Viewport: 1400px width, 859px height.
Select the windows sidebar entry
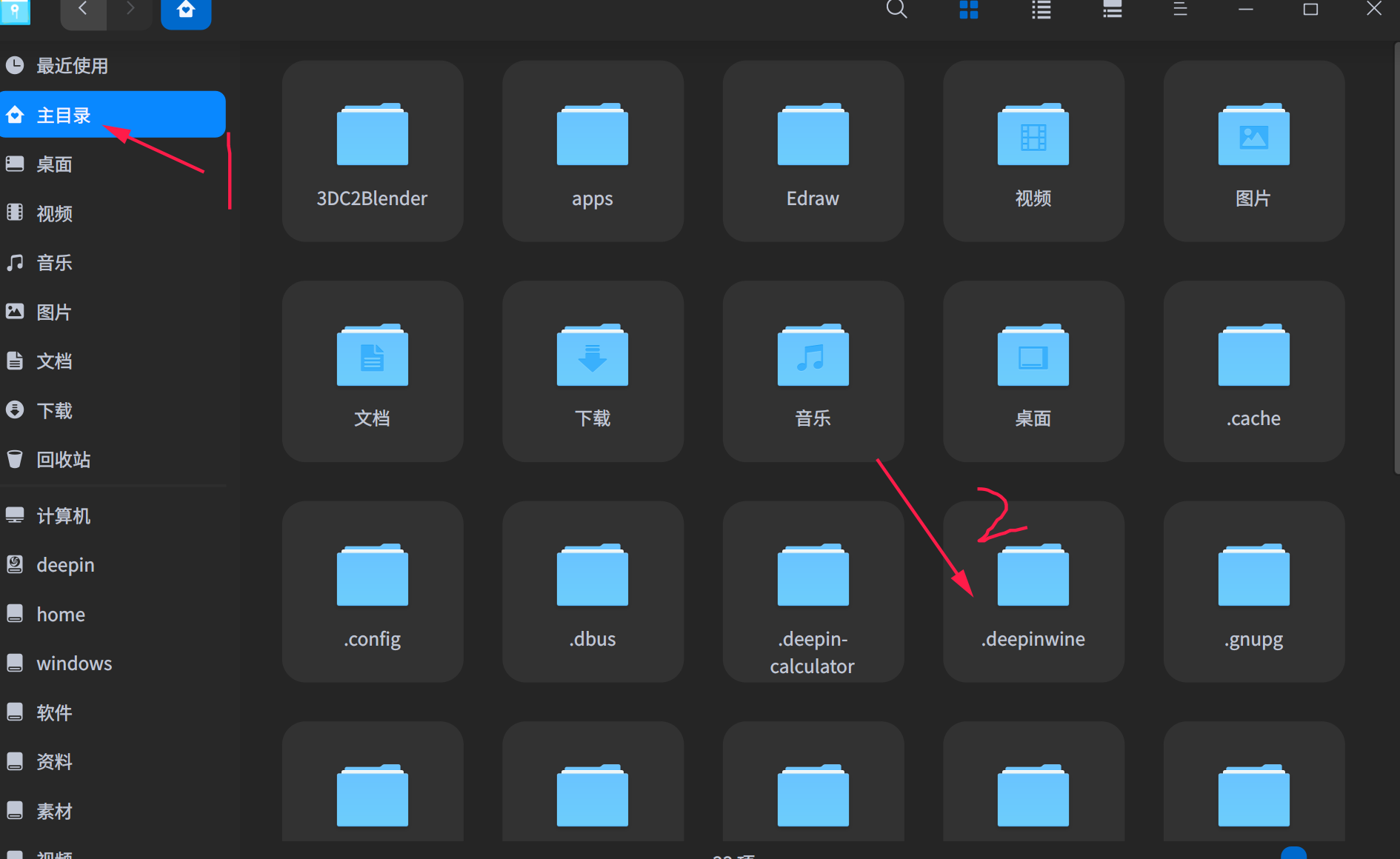tap(73, 663)
